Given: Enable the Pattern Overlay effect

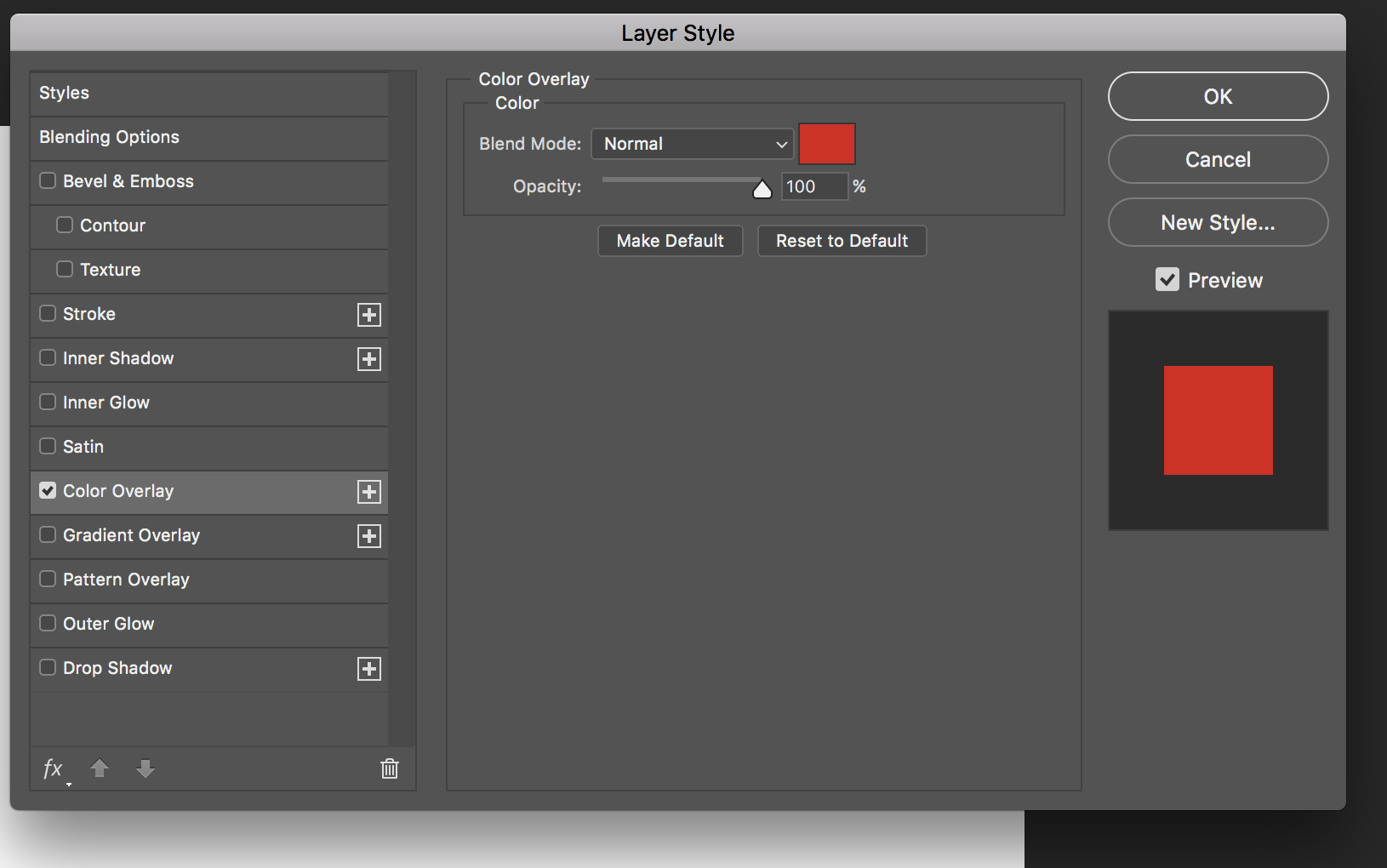Looking at the screenshot, I should (x=48, y=579).
